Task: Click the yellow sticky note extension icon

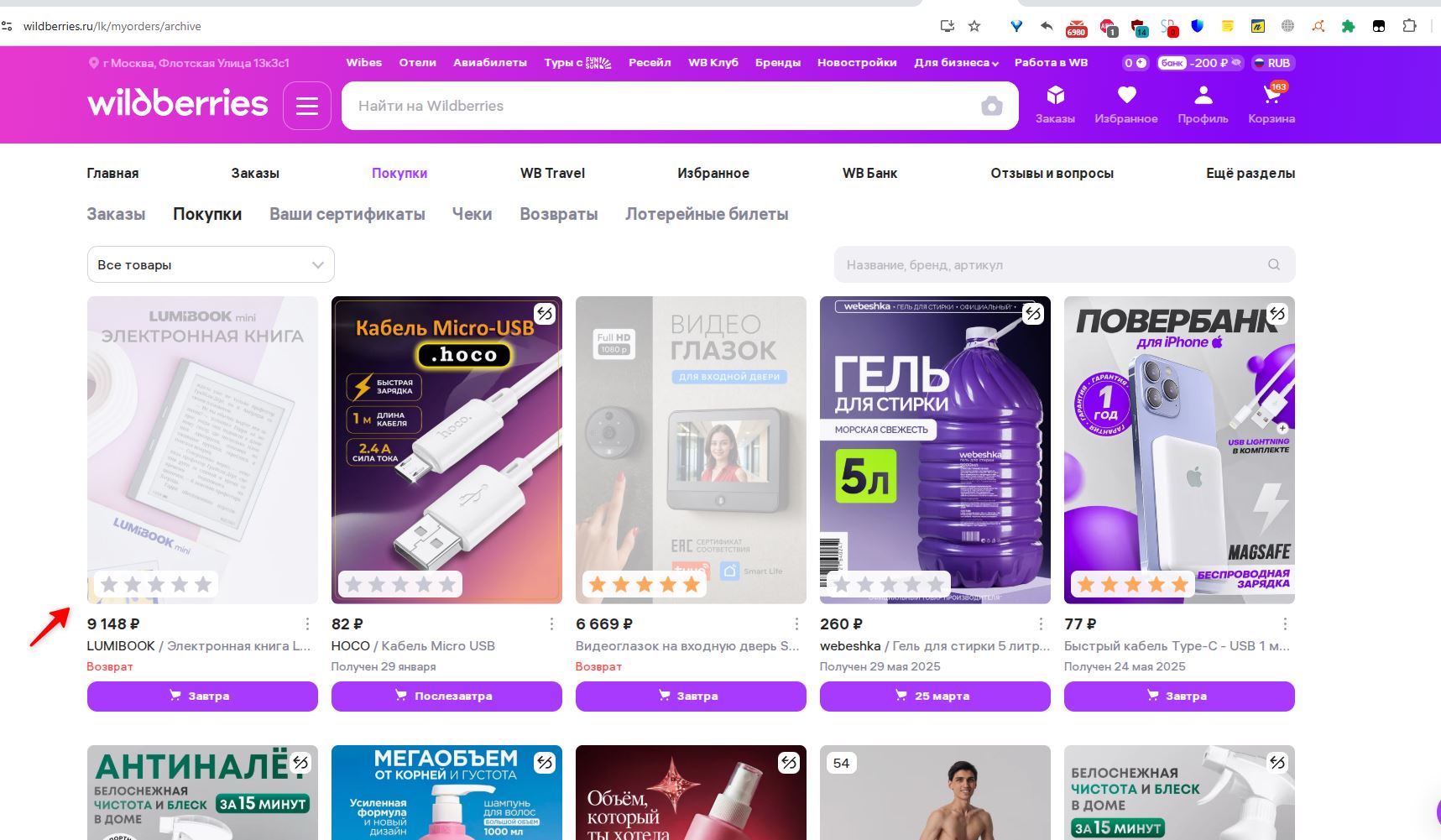Action: click(x=1228, y=26)
